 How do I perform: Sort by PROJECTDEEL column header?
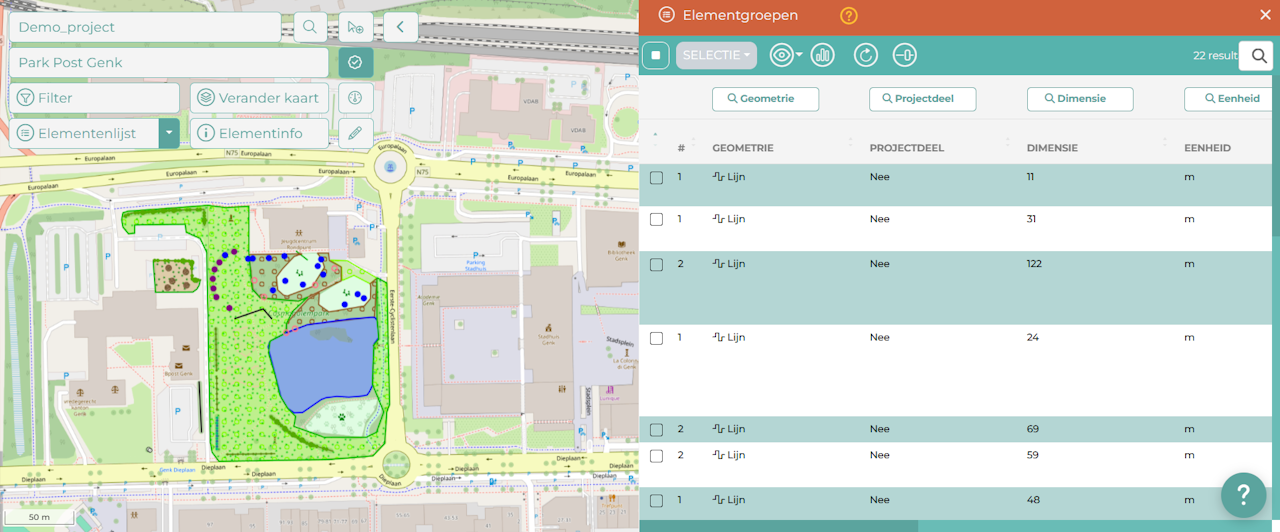point(907,148)
